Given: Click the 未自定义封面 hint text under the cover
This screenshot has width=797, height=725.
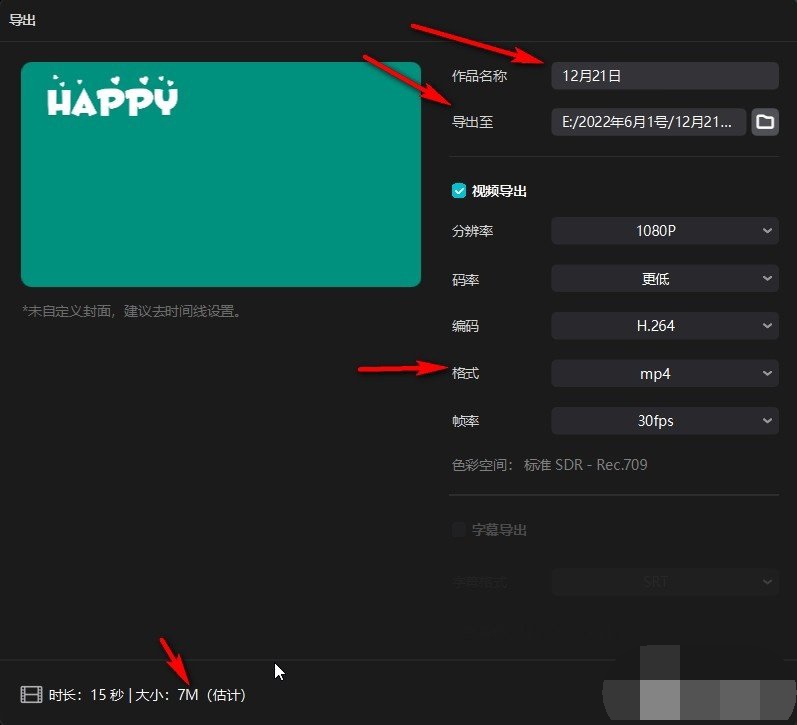Looking at the screenshot, I should tap(131, 311).
